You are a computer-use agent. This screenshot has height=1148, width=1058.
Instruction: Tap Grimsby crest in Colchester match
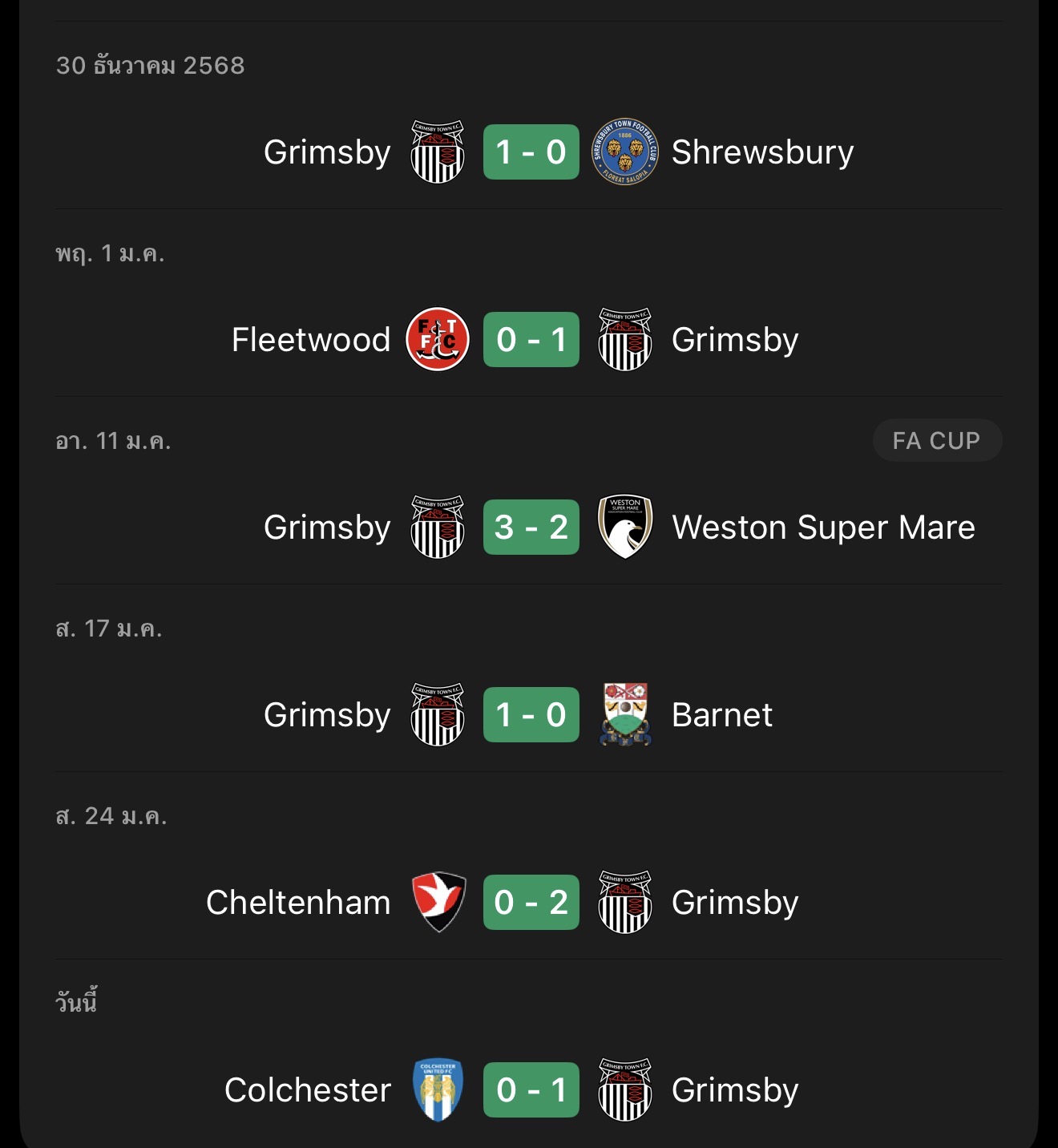(x=624, y=1089)
